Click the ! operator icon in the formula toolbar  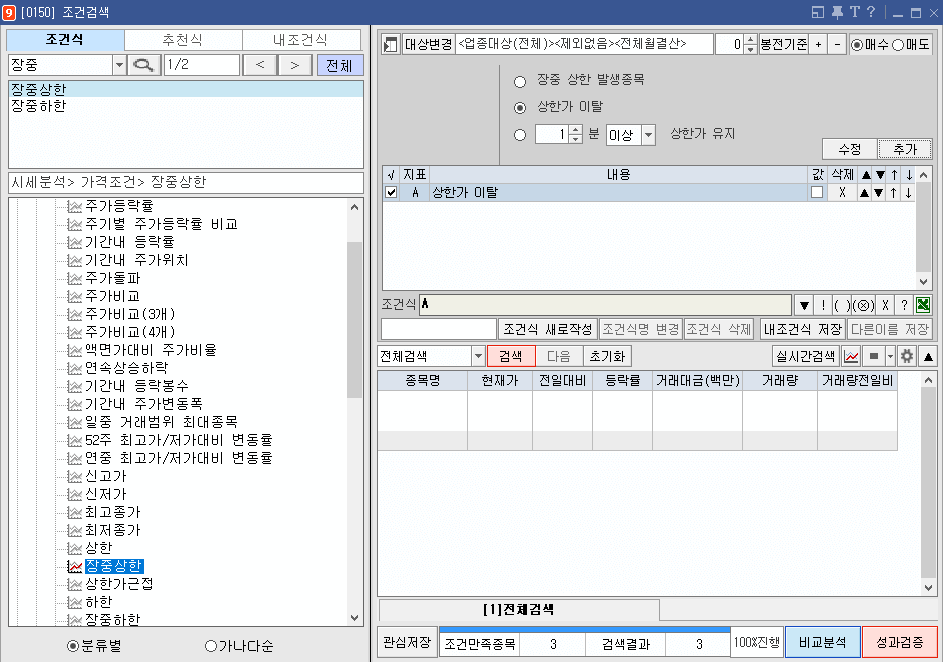coord(824,305)
